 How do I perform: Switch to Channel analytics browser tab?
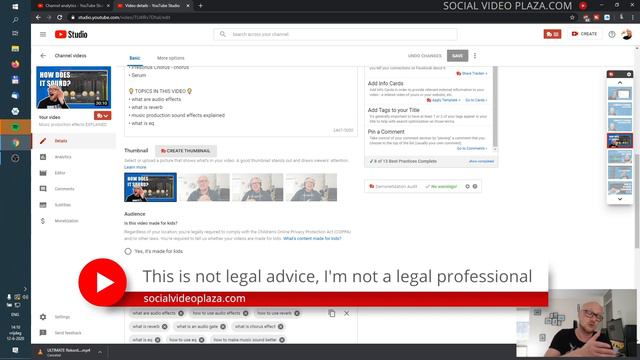coord(73,6)
